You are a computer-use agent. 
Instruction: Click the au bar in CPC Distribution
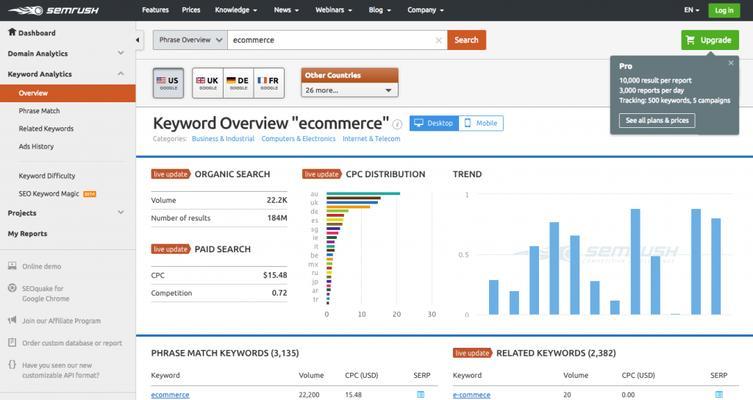click(x=363, y=194)
